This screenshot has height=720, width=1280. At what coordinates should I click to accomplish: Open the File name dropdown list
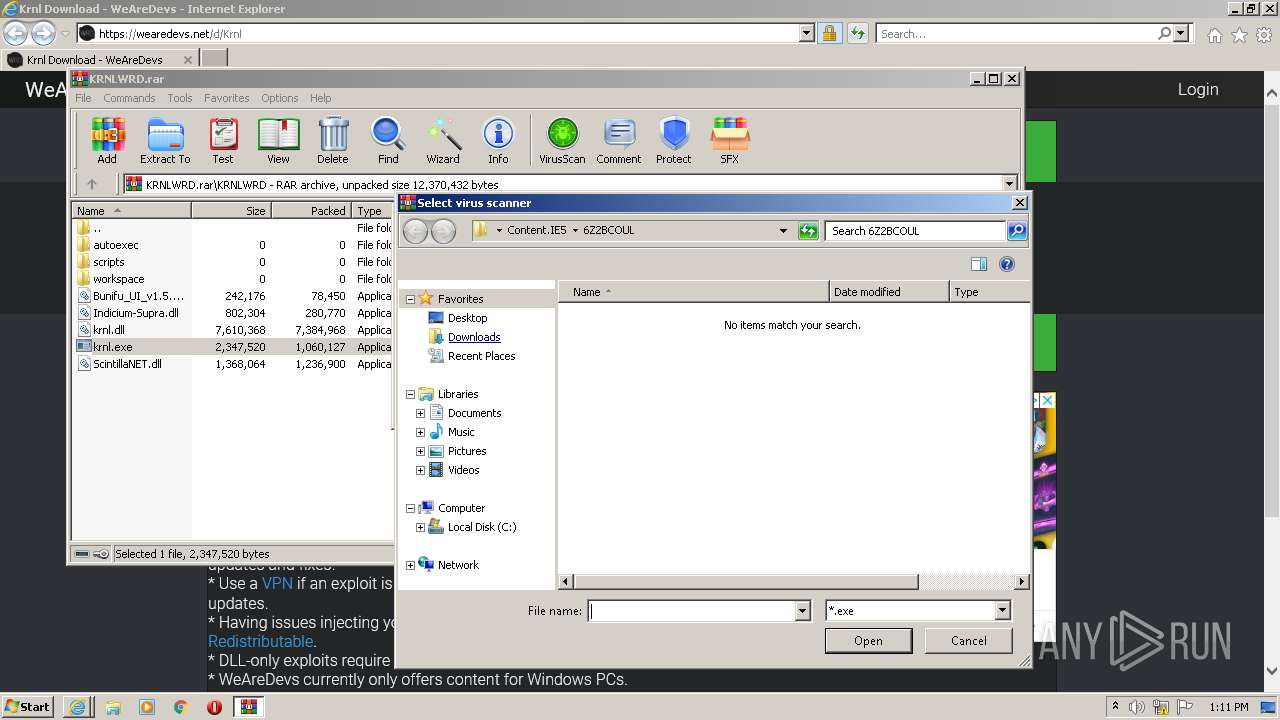click(x=802, y=611)
